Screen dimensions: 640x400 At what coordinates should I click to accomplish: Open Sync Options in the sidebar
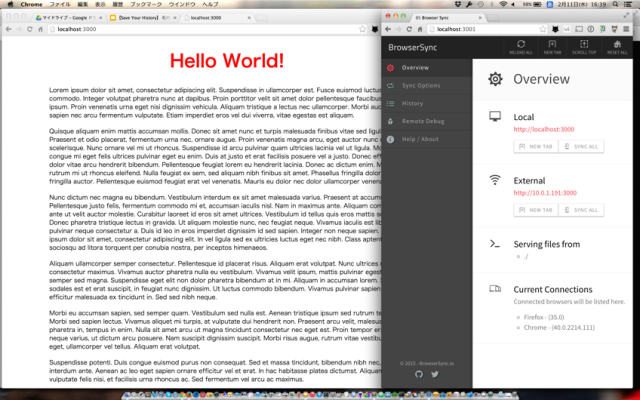click(x=422, y=85)
